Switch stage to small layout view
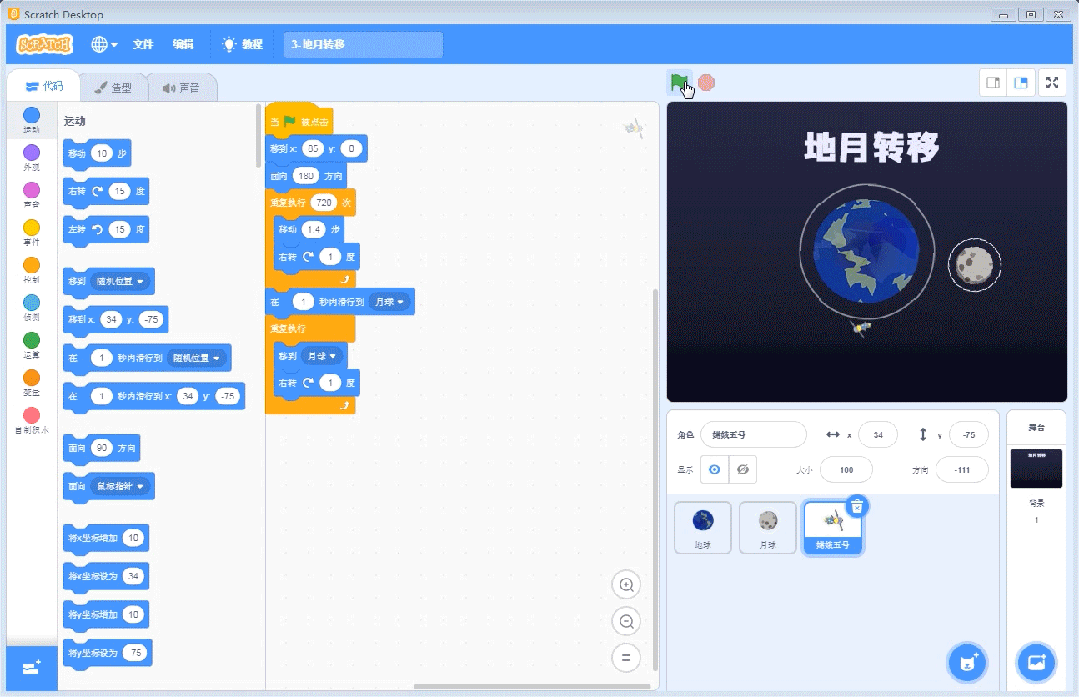Image resolution: width=1079 pixels, height=697 pixels. tap(993, 83)
